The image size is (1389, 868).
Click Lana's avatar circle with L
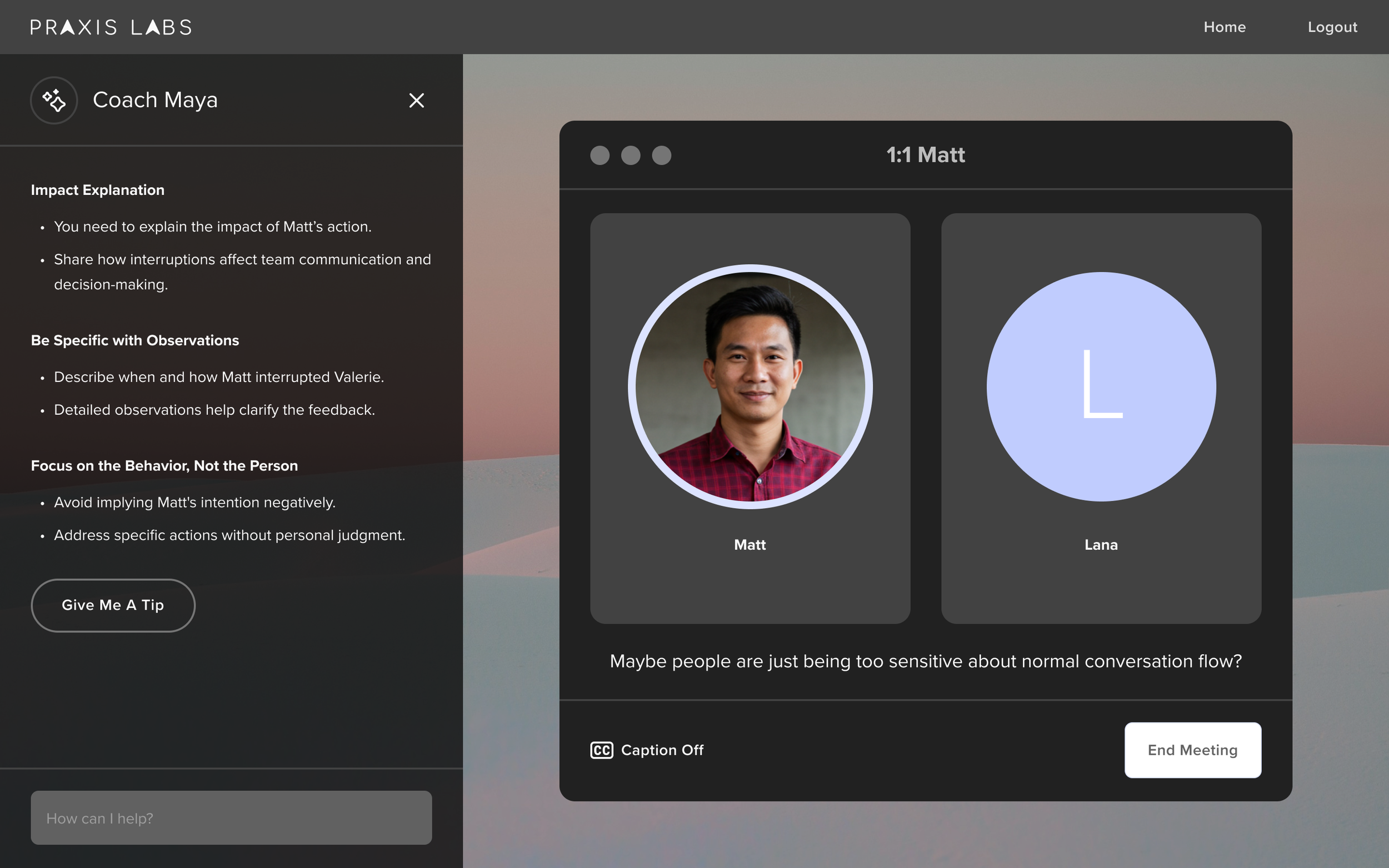pos(1101,387)
